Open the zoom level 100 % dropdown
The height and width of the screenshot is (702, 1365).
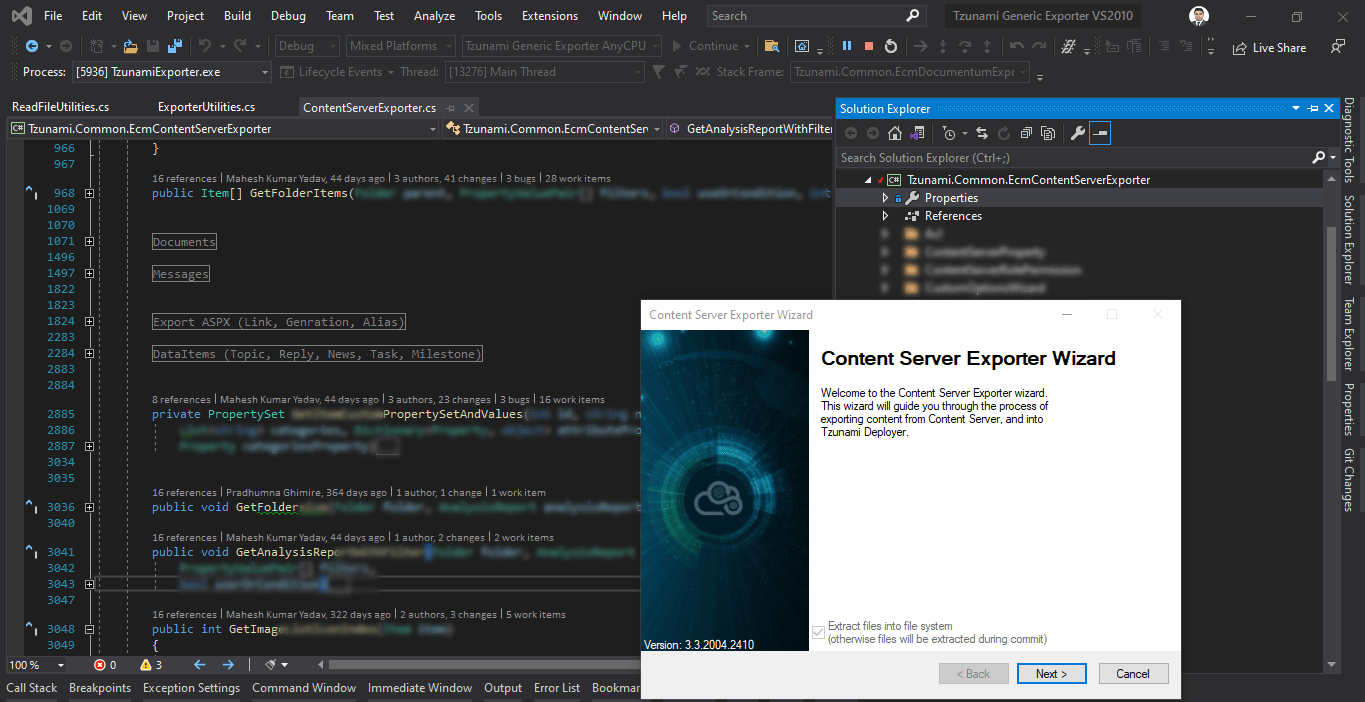click(x=38, y=665)
